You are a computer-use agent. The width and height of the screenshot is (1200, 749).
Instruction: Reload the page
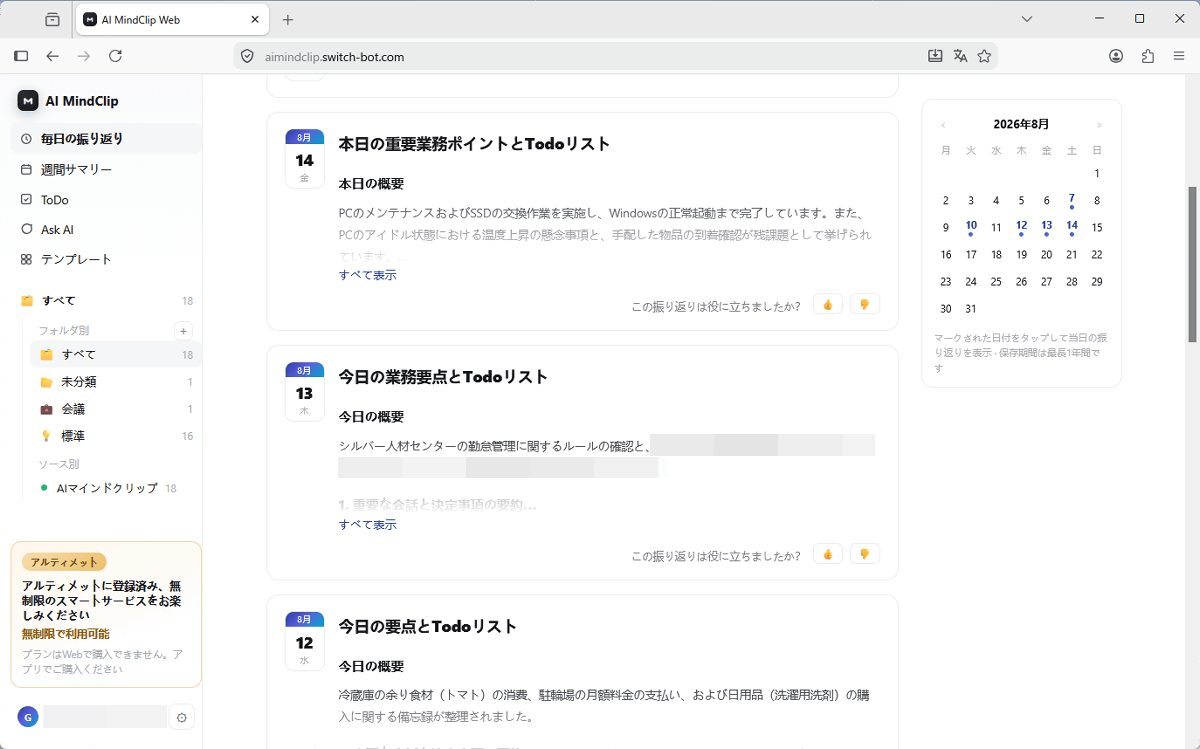[x=115, y=56]
